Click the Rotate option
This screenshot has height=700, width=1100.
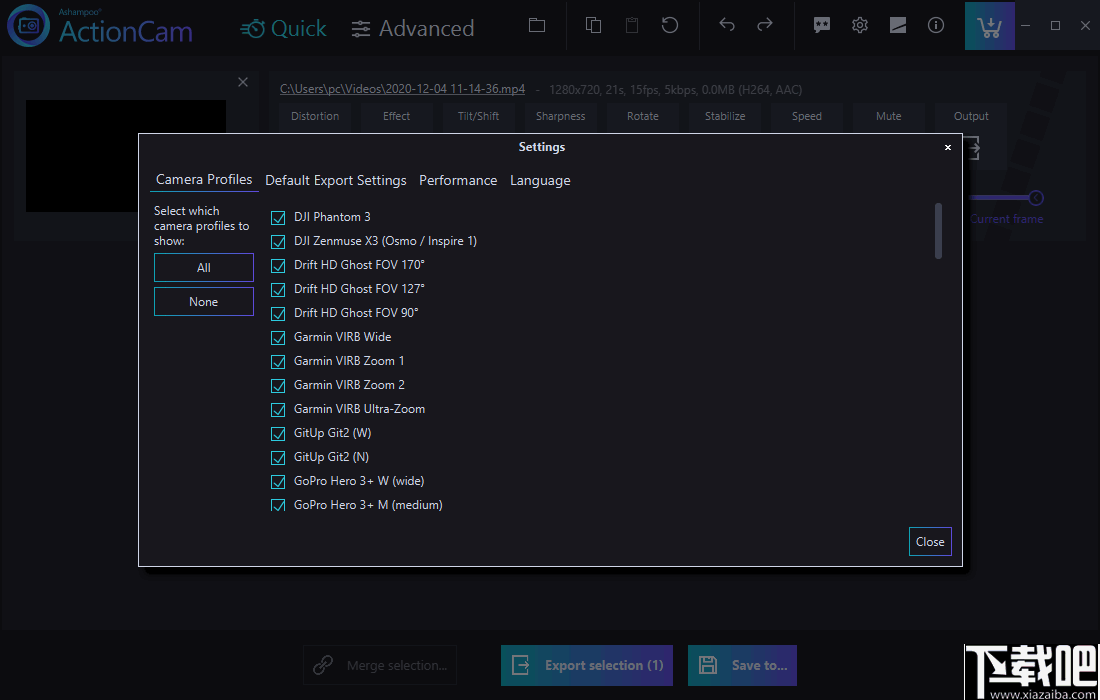pyautogui.click(x=643, y=116)
